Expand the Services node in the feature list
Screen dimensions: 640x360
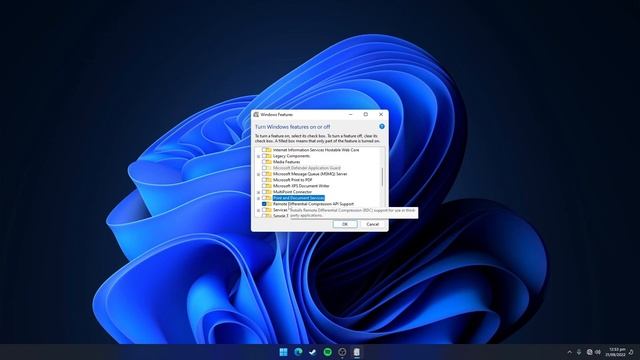tap(258, 210)
